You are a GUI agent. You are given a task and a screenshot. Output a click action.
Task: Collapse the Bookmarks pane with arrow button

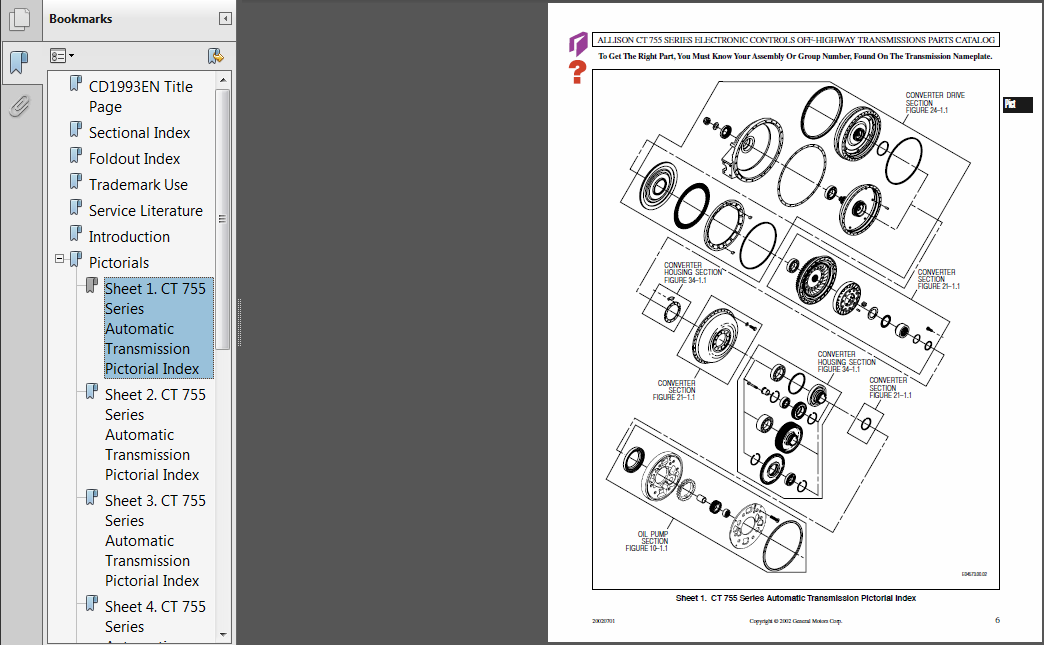225,19
